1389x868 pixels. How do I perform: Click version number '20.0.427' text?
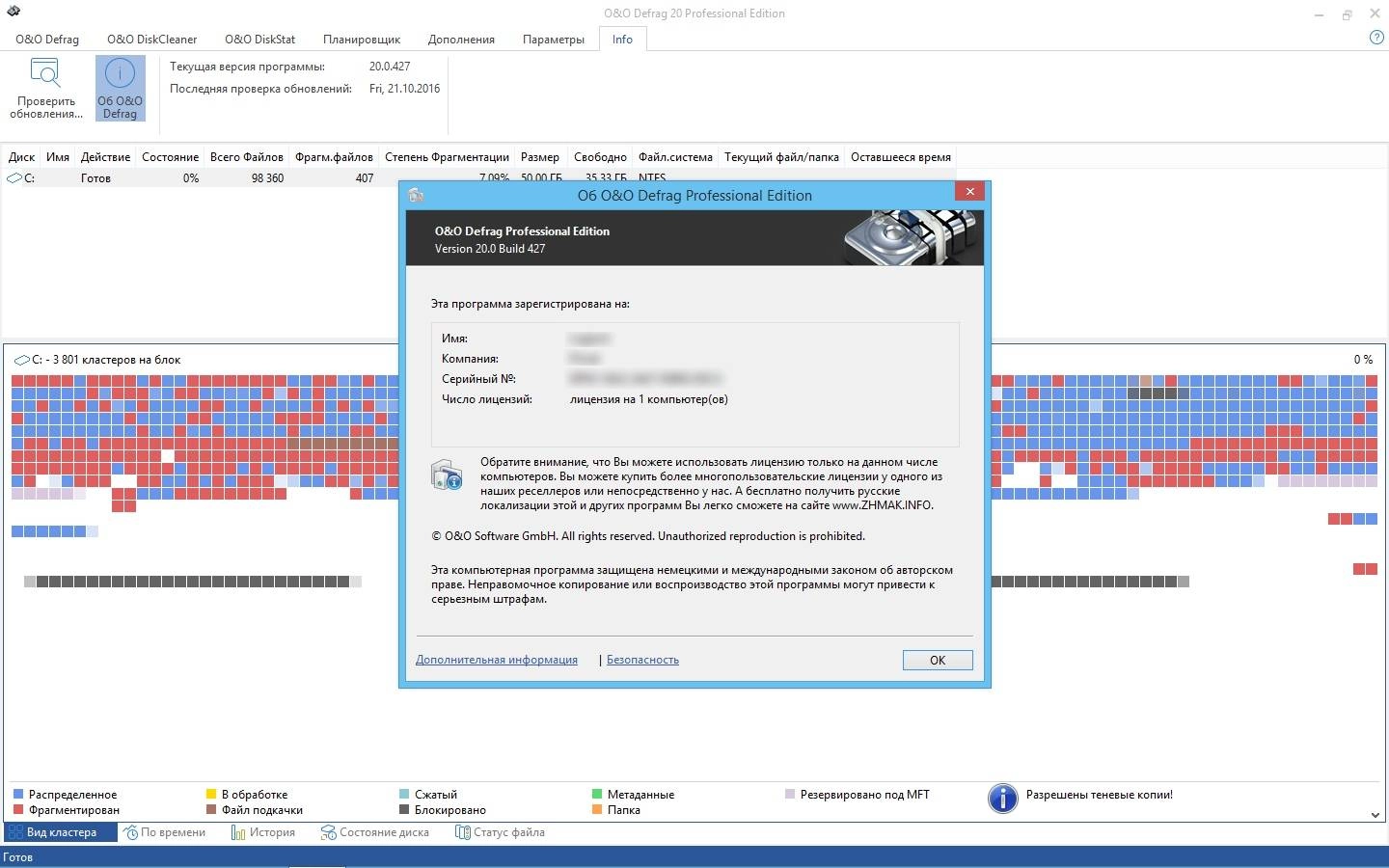390,67
